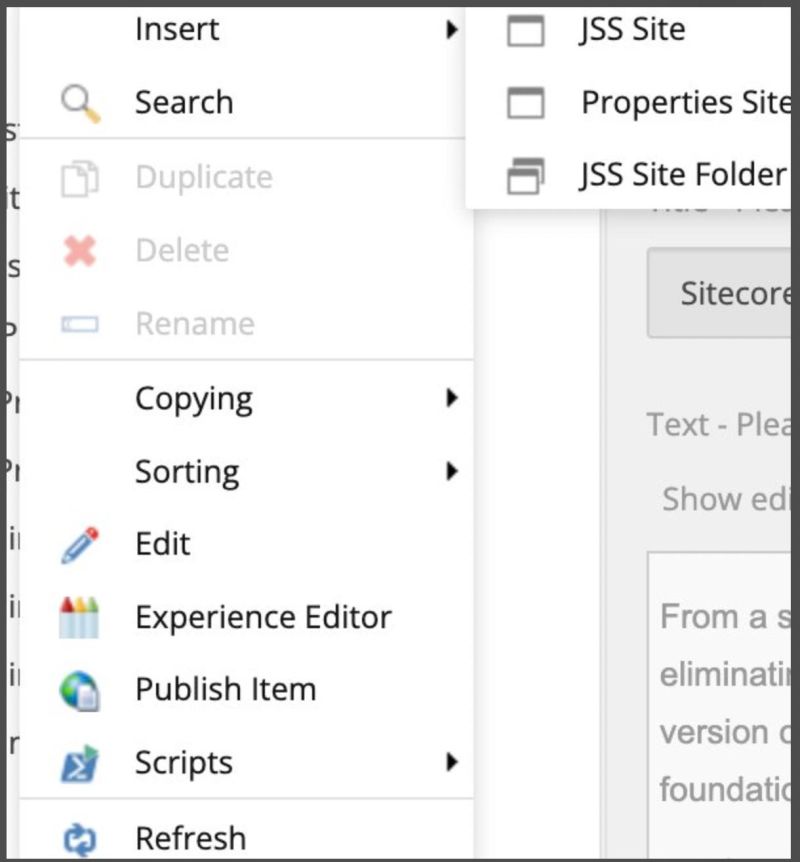800x862 pixels.
Task: Expand the Copying submenu arrow
Action: (x=452, y=398)
